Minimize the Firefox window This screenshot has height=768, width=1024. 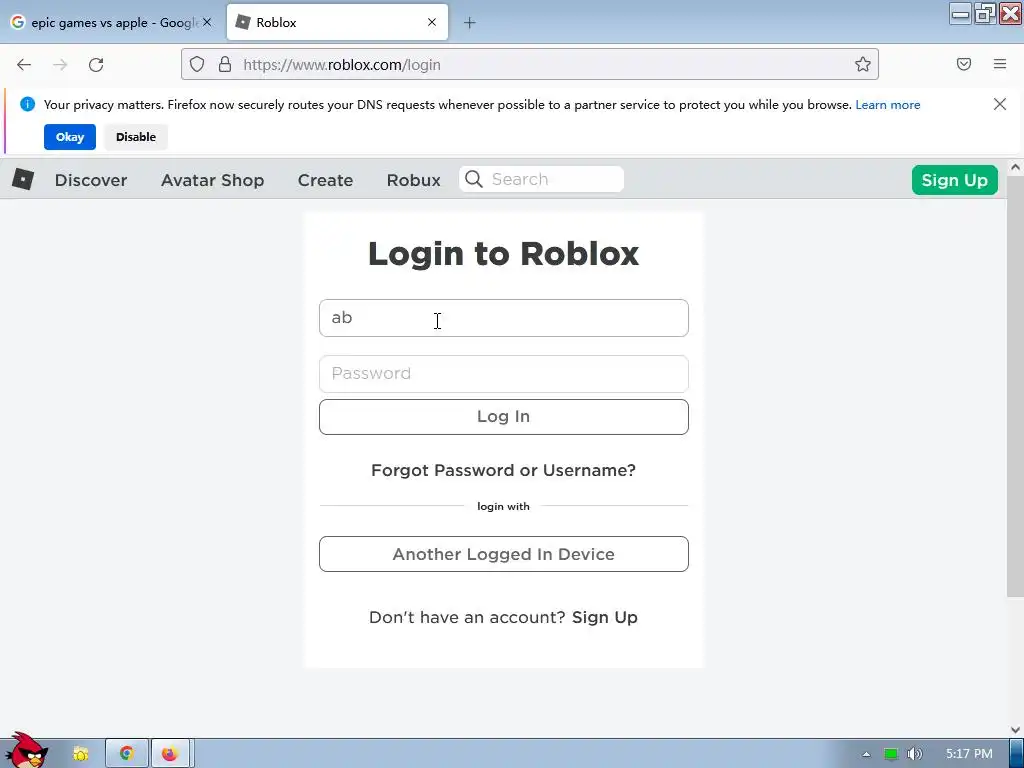[960, 14]
